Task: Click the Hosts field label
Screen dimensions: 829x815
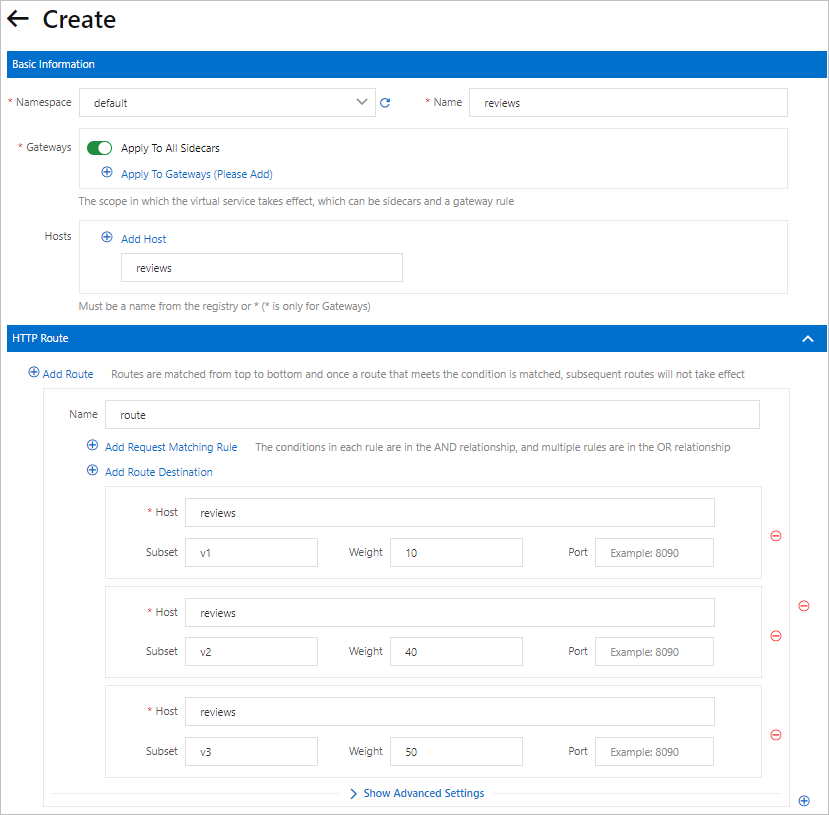Action: (58, 236)
